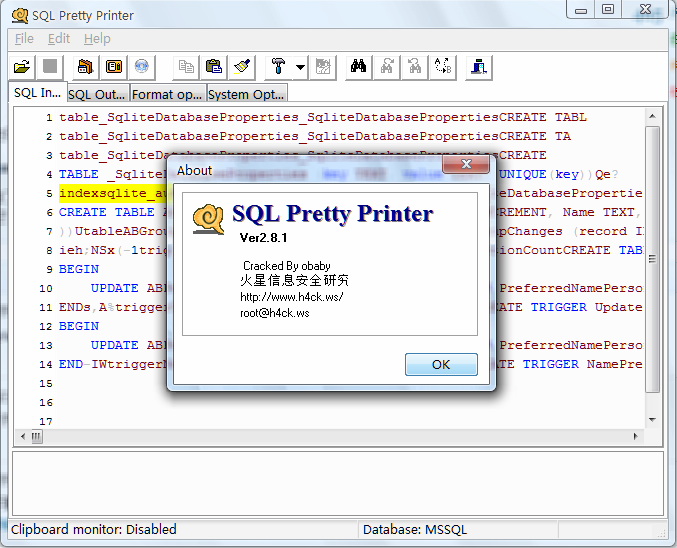Open the Edit menu
677x548 pixels.
[x=59, y=39]
